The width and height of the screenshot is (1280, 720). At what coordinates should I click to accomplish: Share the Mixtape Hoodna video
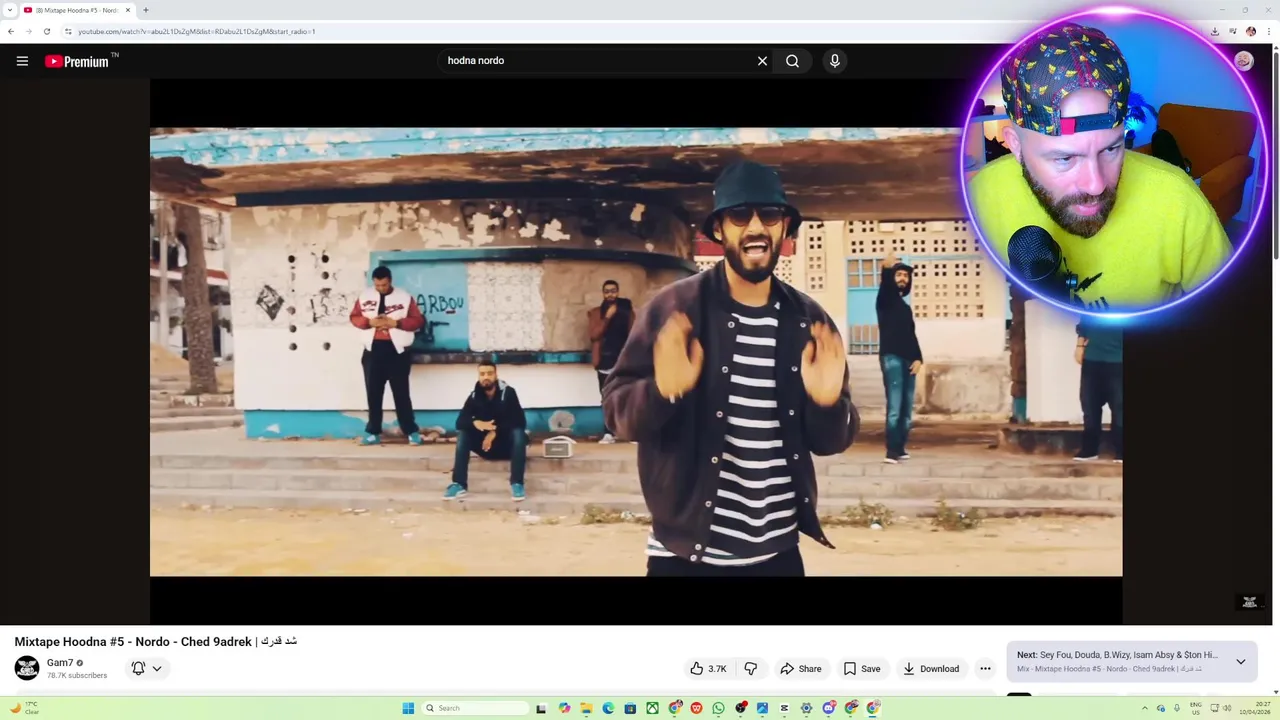pos(801,669)
